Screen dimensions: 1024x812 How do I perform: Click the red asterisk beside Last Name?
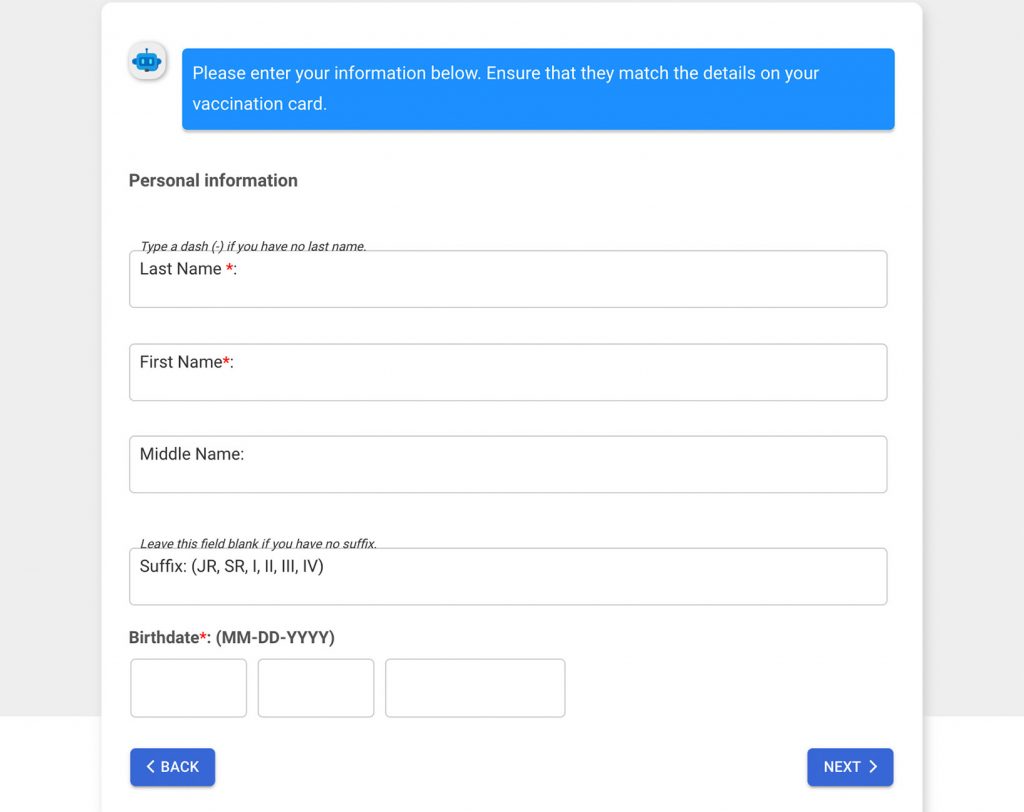coord(229,268)
